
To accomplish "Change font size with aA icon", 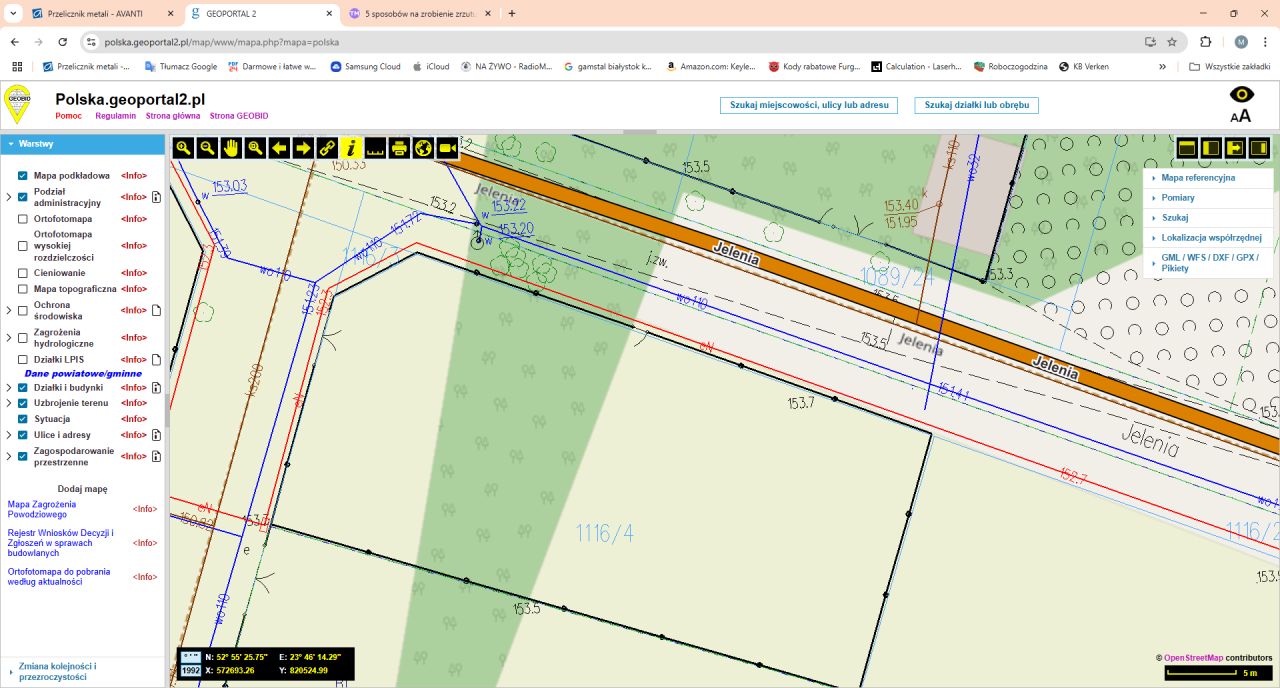I will pos(1241,114).
